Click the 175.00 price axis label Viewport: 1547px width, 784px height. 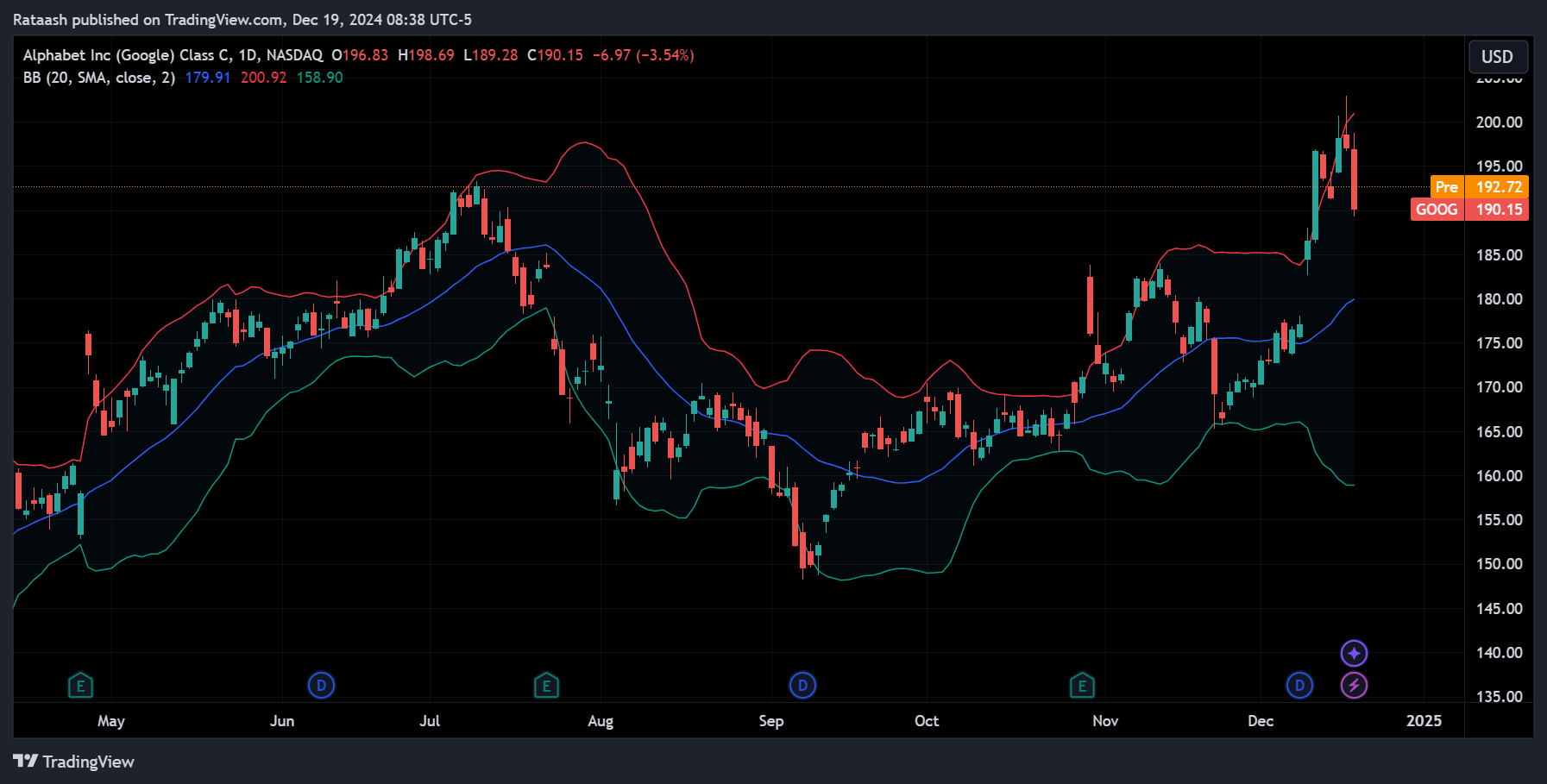(x=1500, y=343)
